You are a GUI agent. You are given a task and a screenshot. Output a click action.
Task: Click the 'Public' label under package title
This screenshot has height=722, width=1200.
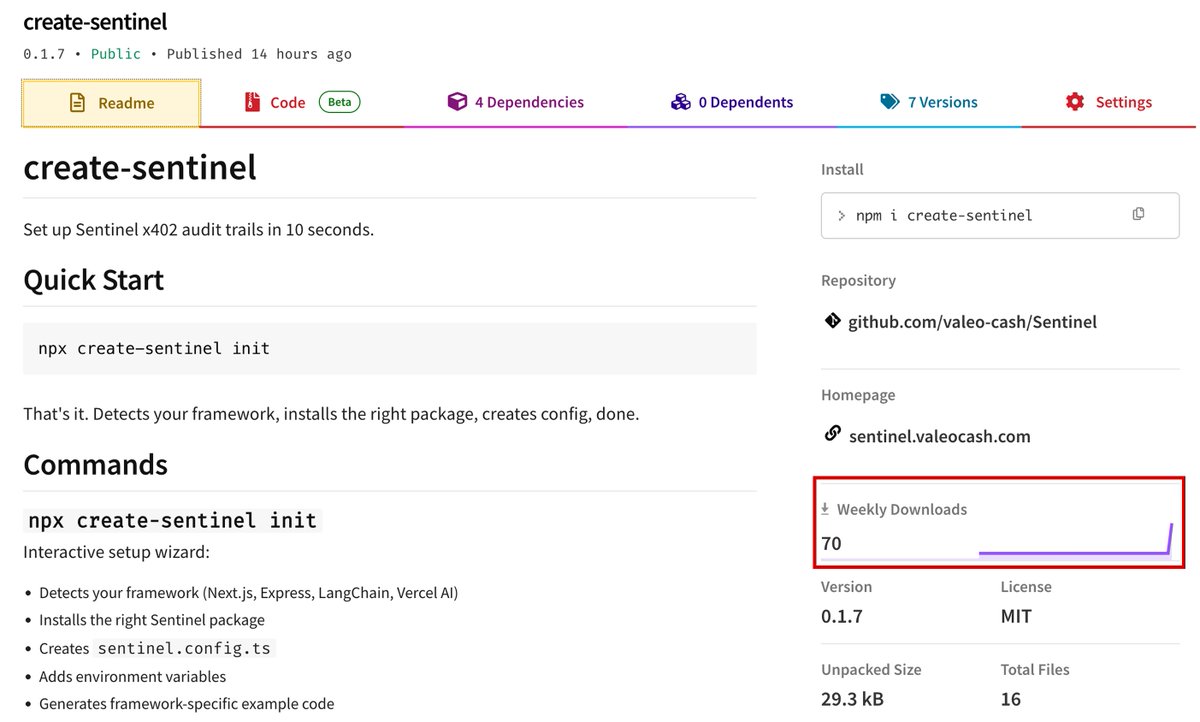tap(116, 54)
